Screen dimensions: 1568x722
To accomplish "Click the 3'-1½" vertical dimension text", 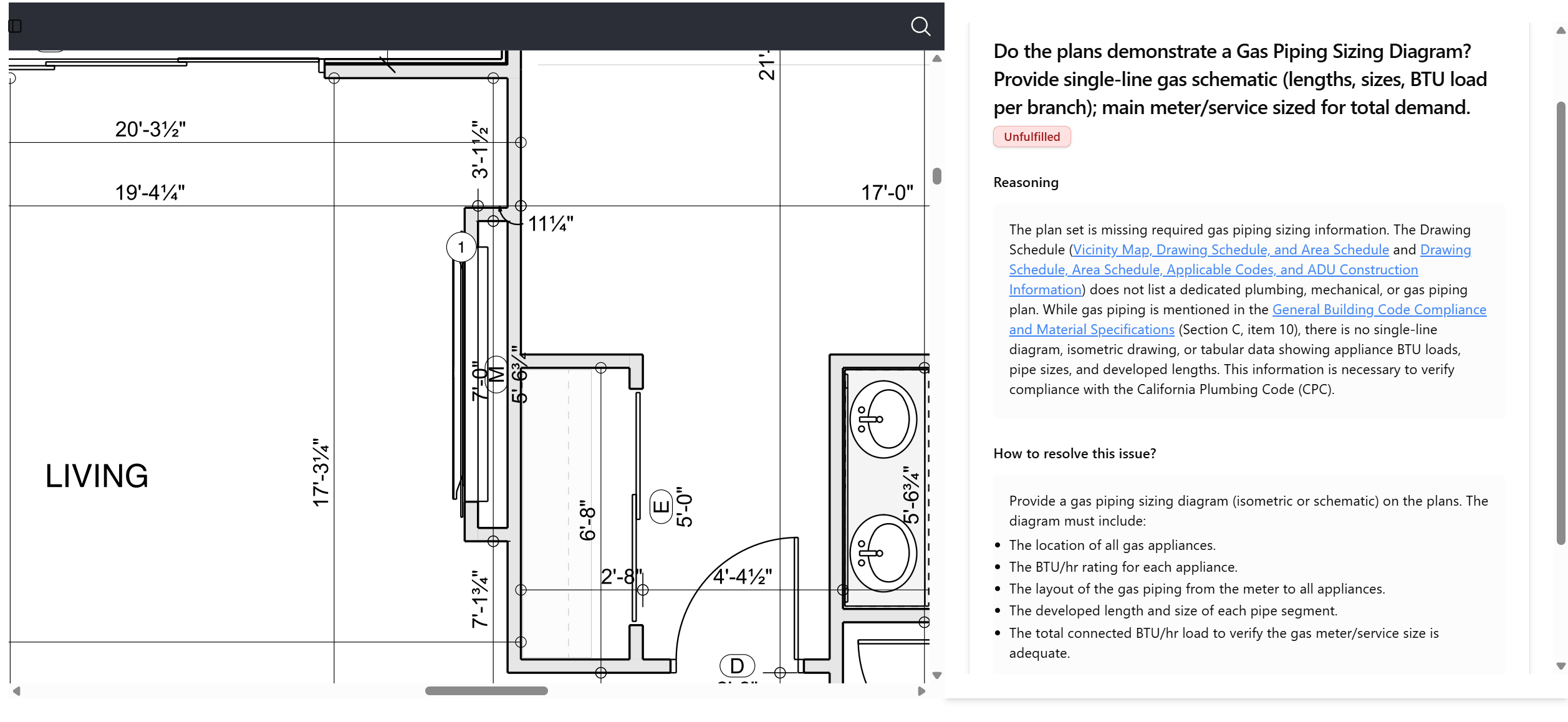I will click(x=480, y=150).
